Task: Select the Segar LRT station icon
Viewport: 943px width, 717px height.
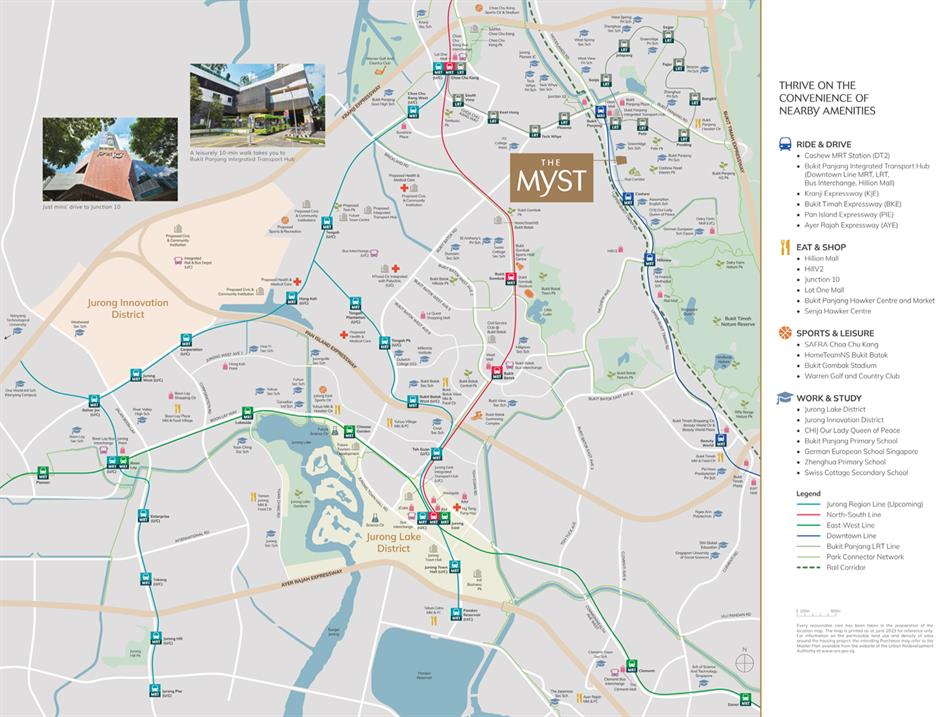Action: coord(669,38)
